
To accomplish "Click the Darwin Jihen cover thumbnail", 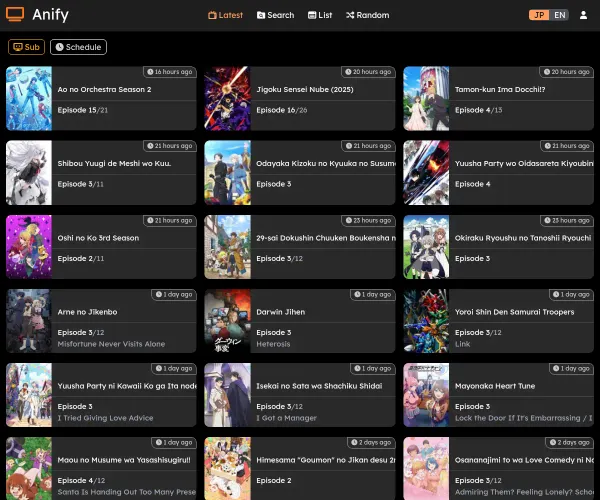I will click(227, 321).
